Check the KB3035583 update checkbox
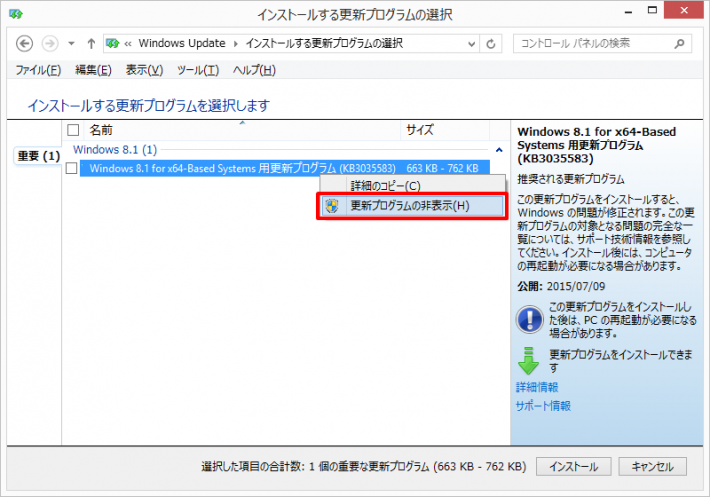This screenshot has height=497, width=710. (72, 168)
